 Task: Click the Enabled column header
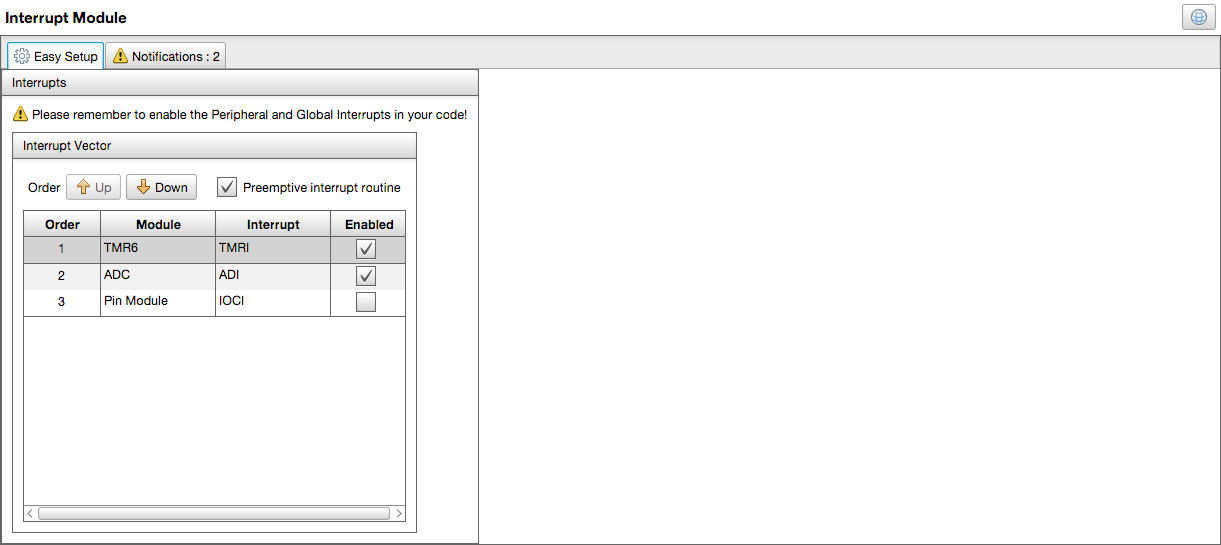click(368, 224)
